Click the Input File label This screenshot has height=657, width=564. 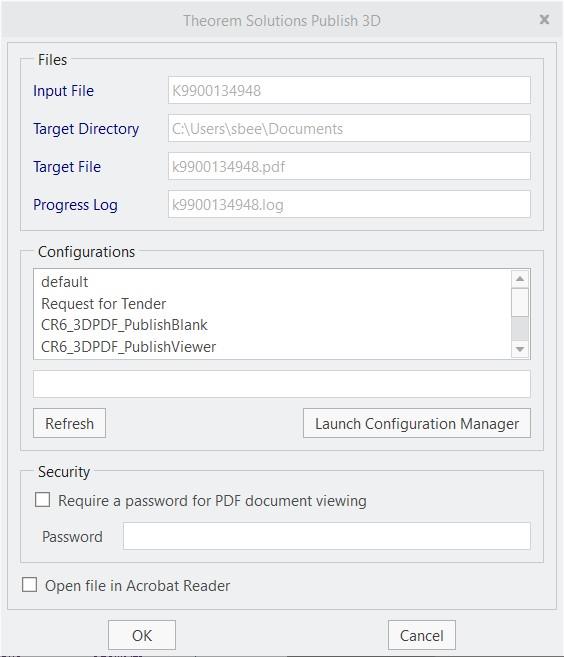point(63,91)
